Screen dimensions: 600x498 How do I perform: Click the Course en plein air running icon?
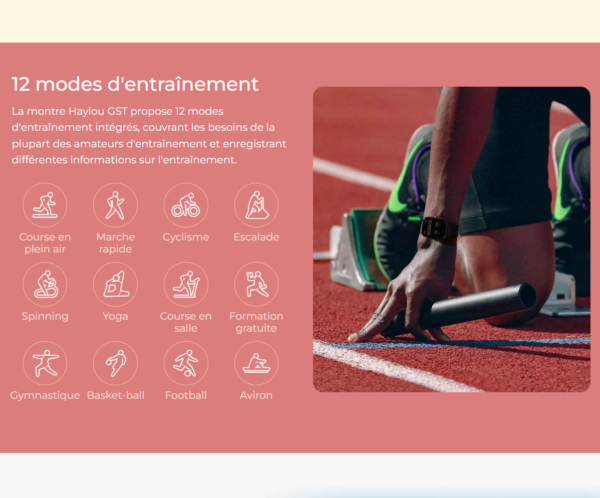pos(45,206)
